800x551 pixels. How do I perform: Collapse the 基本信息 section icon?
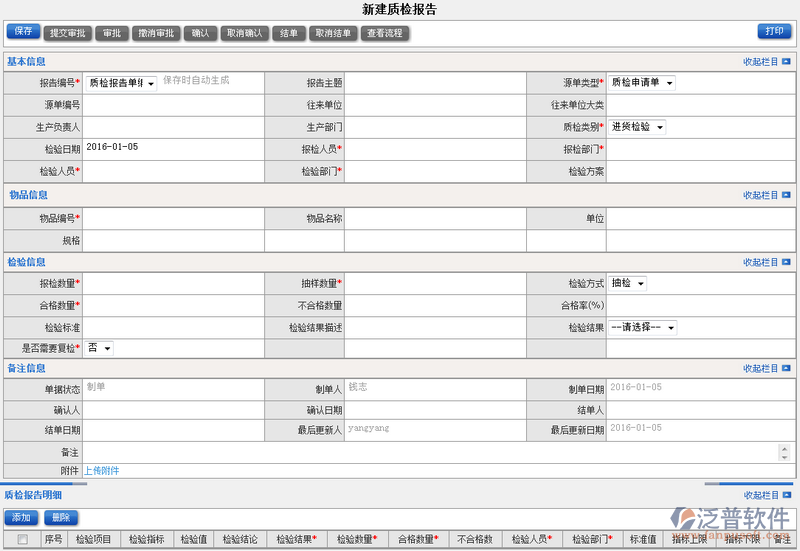[x=786, y=61]
